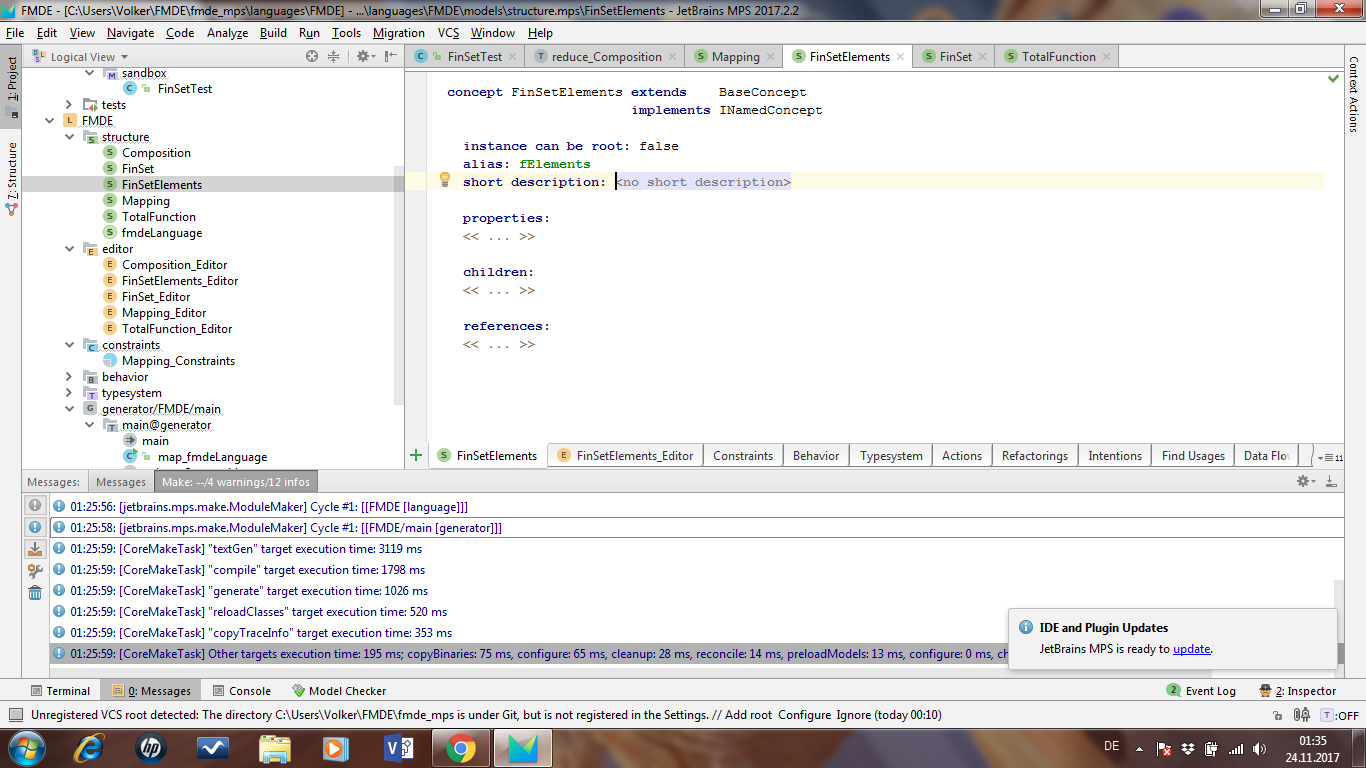The image size is (1366, 768).
Task: Open Google Chrome from the Windows taskbar
Action: [x=460, y=747]
